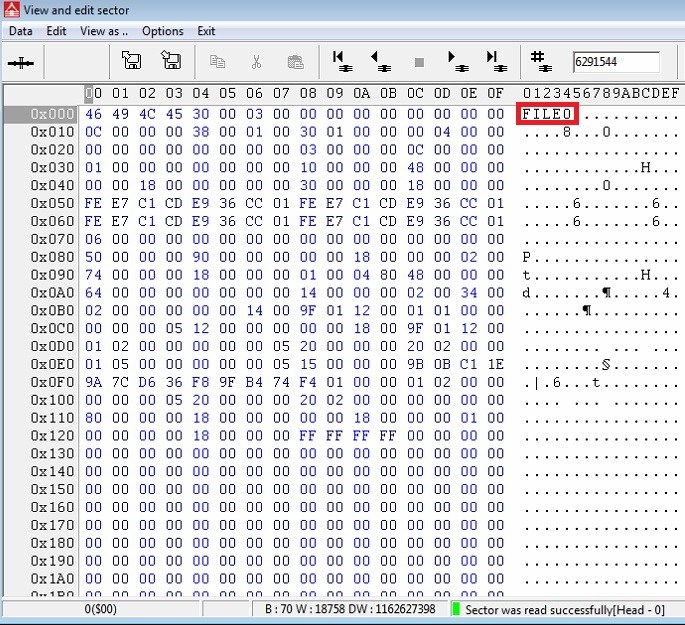Click the Copy icon in the toolbar
The image size is (685, 625).
[x=217, y=62]
